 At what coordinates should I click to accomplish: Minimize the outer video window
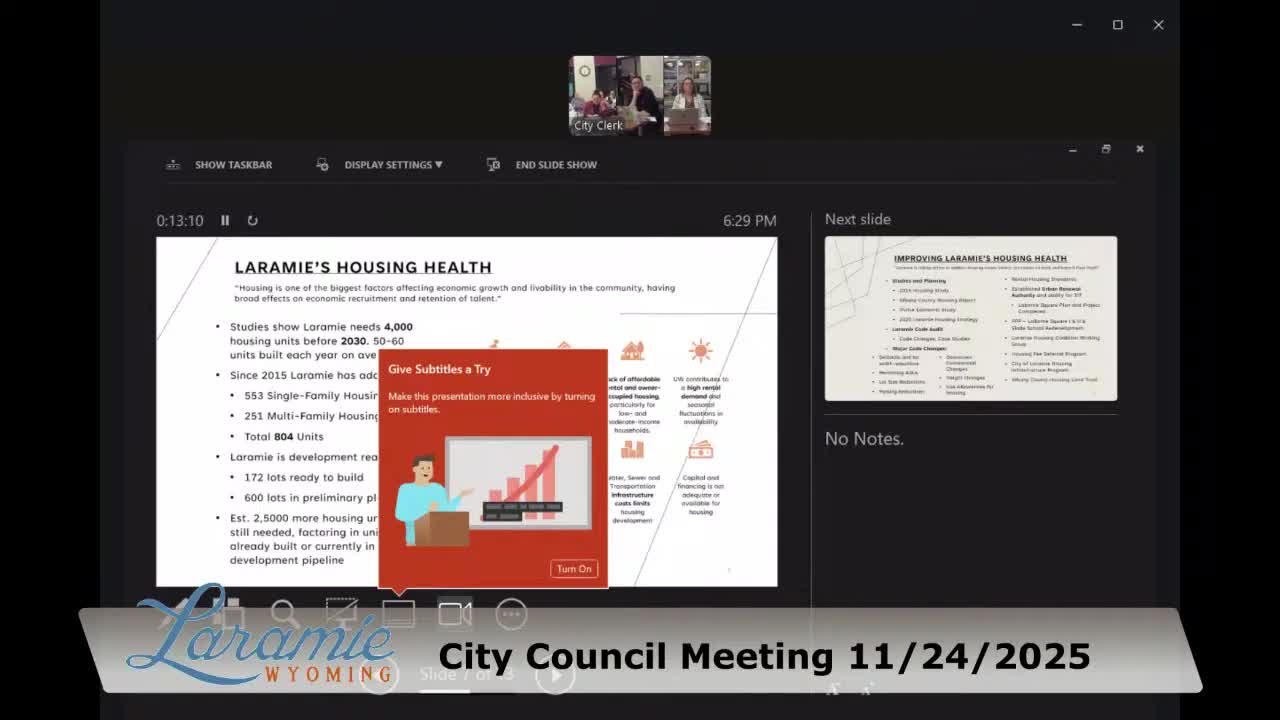(x=1077, y=25)
